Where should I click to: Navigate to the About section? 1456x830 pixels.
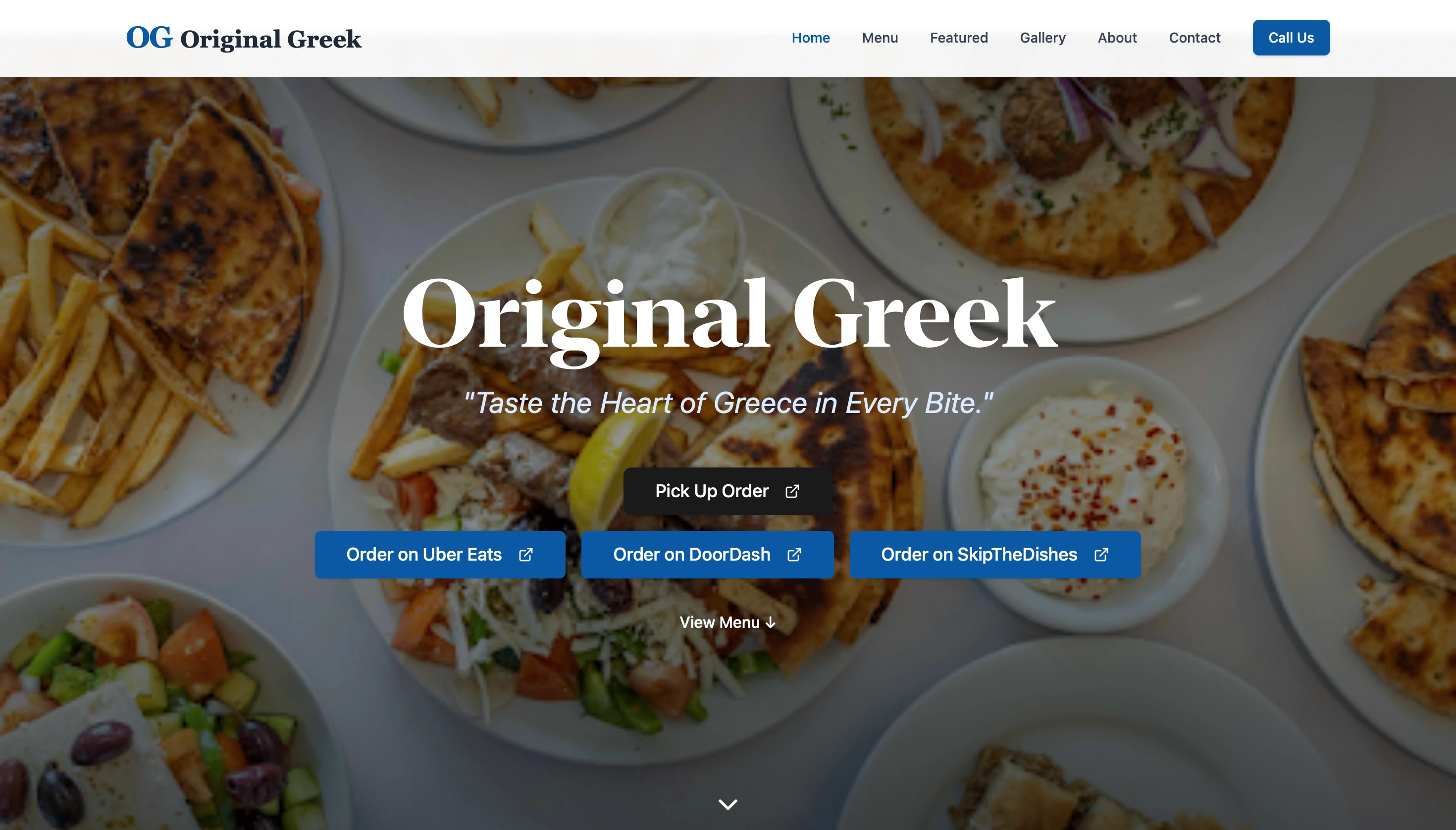tap(1117, 38)
